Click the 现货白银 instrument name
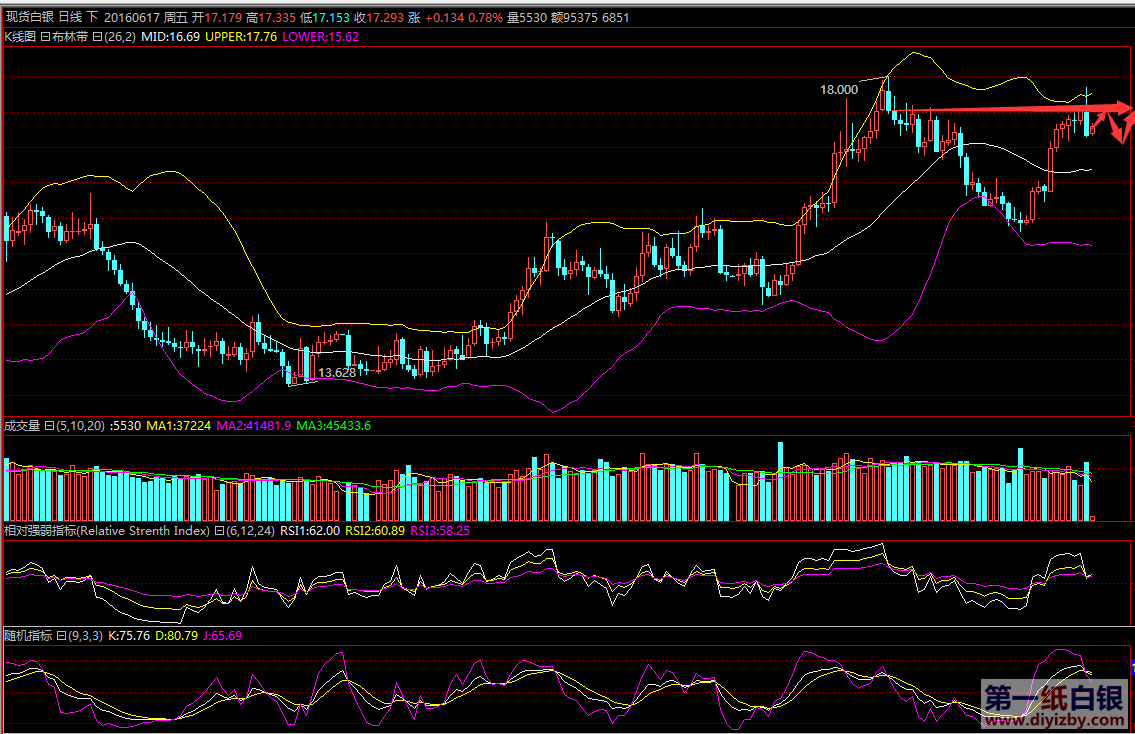1135x734 pixels. pos(29,18)
